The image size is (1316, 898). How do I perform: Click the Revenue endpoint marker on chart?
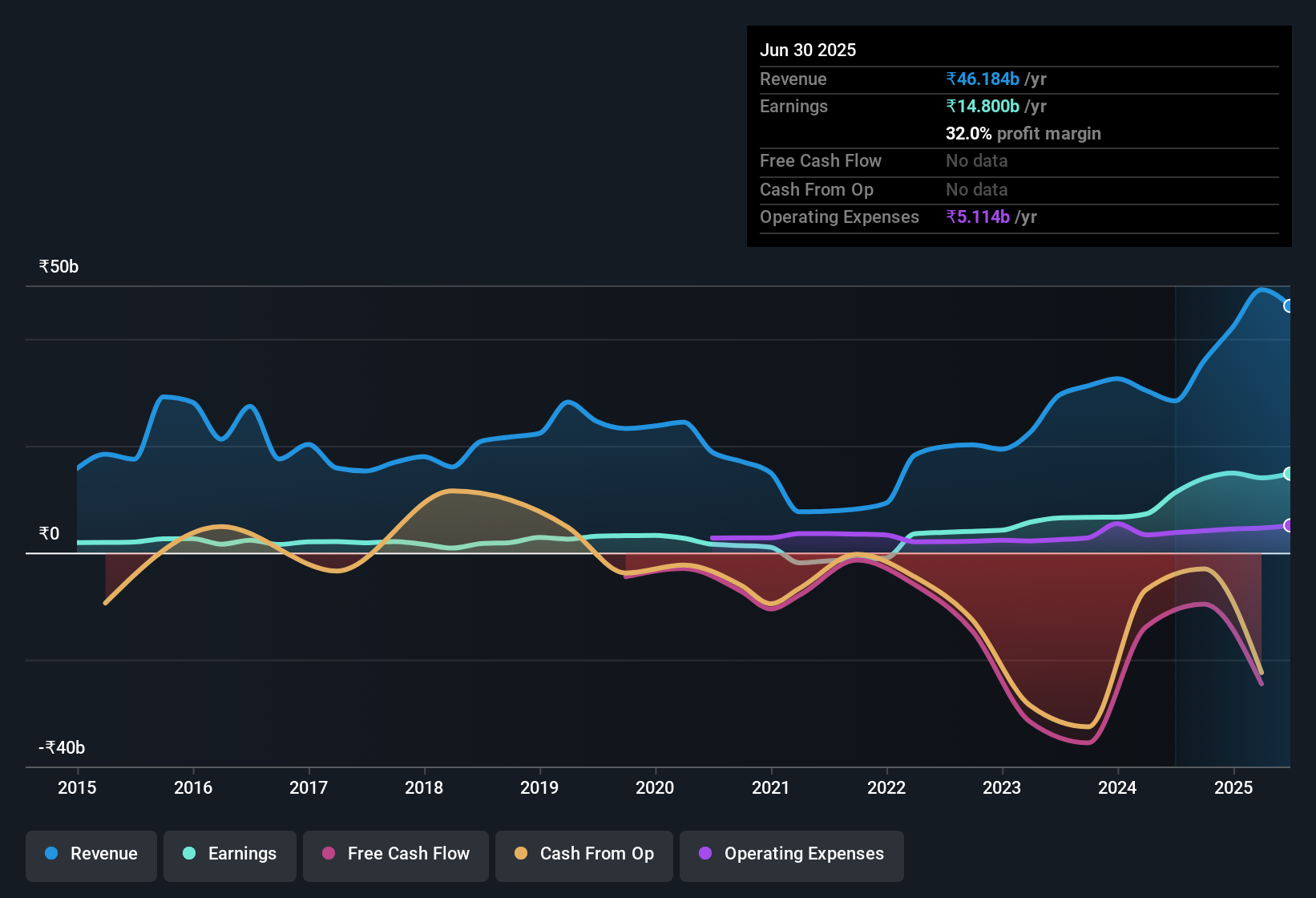(x=1288, y=305)
